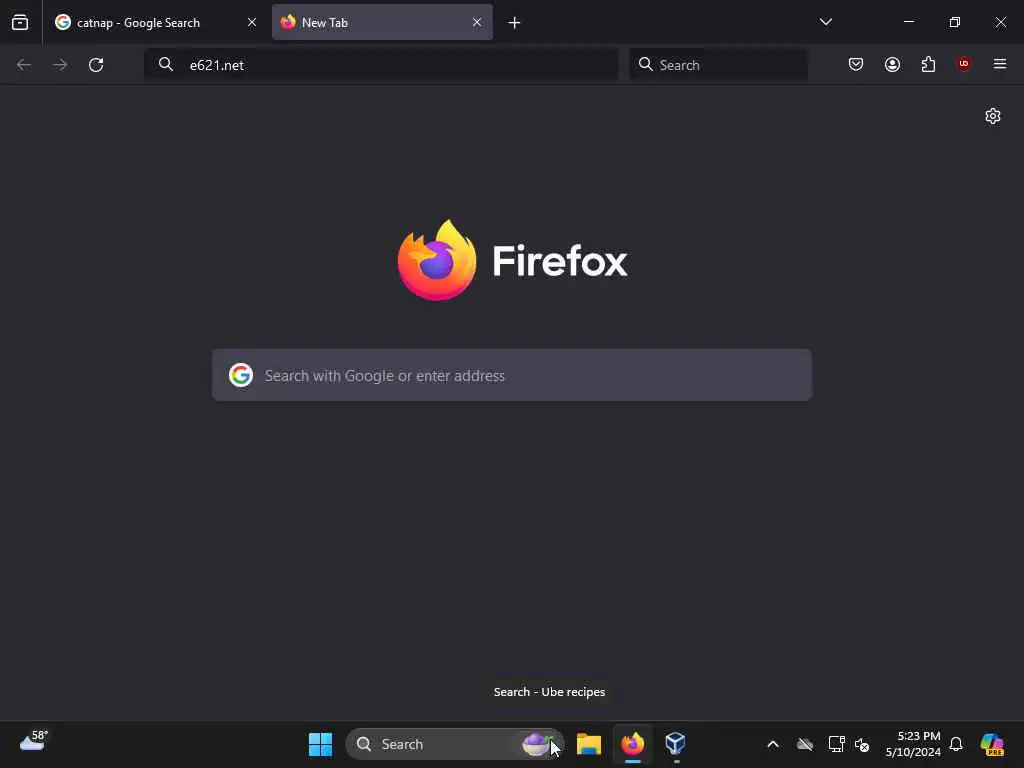Screen dimensions: 1024x768
Task: Click the taskbar Search box
Action: (454, 744)
